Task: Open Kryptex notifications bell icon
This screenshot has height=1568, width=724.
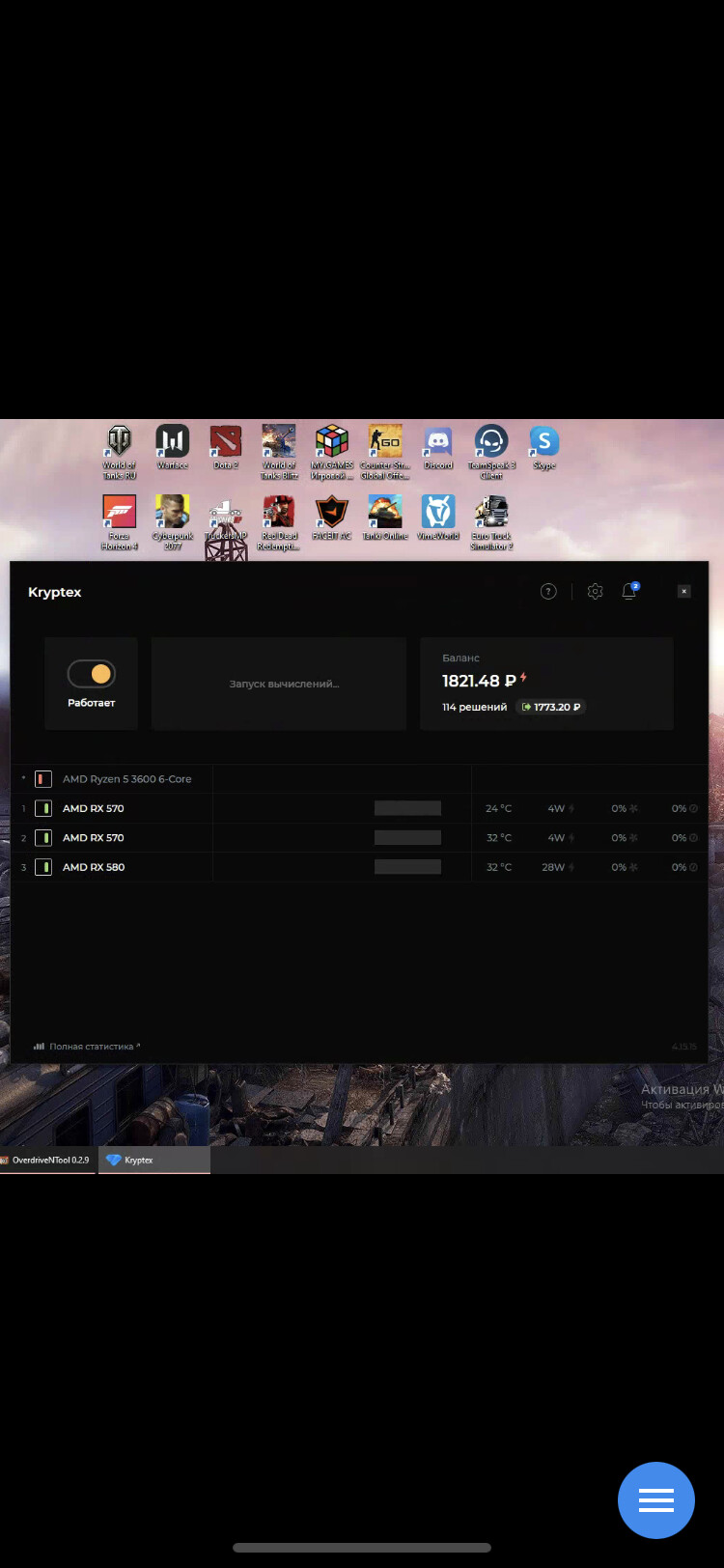Action: coord(629,591)
